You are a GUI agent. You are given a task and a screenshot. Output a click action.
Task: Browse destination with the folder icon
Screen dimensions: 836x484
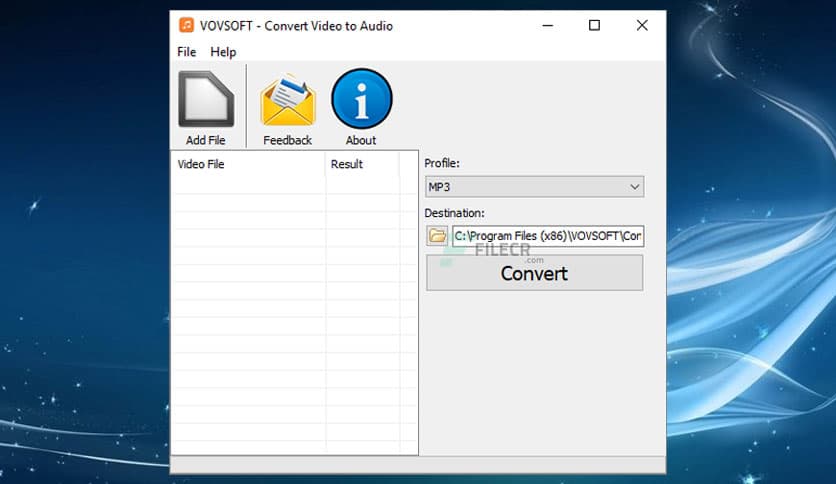(x=437, y=236)
